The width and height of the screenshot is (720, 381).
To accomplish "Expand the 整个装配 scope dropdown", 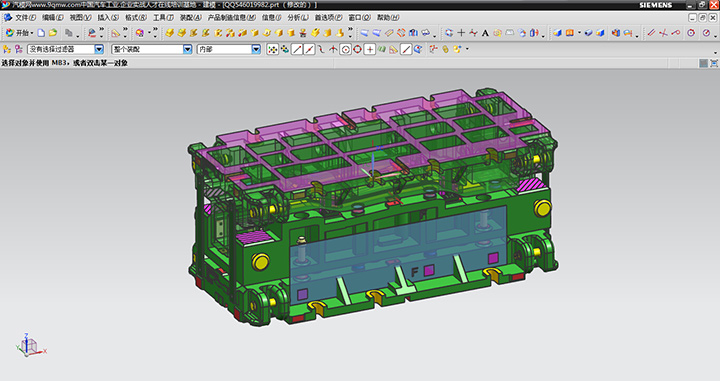I will point(187,49).
